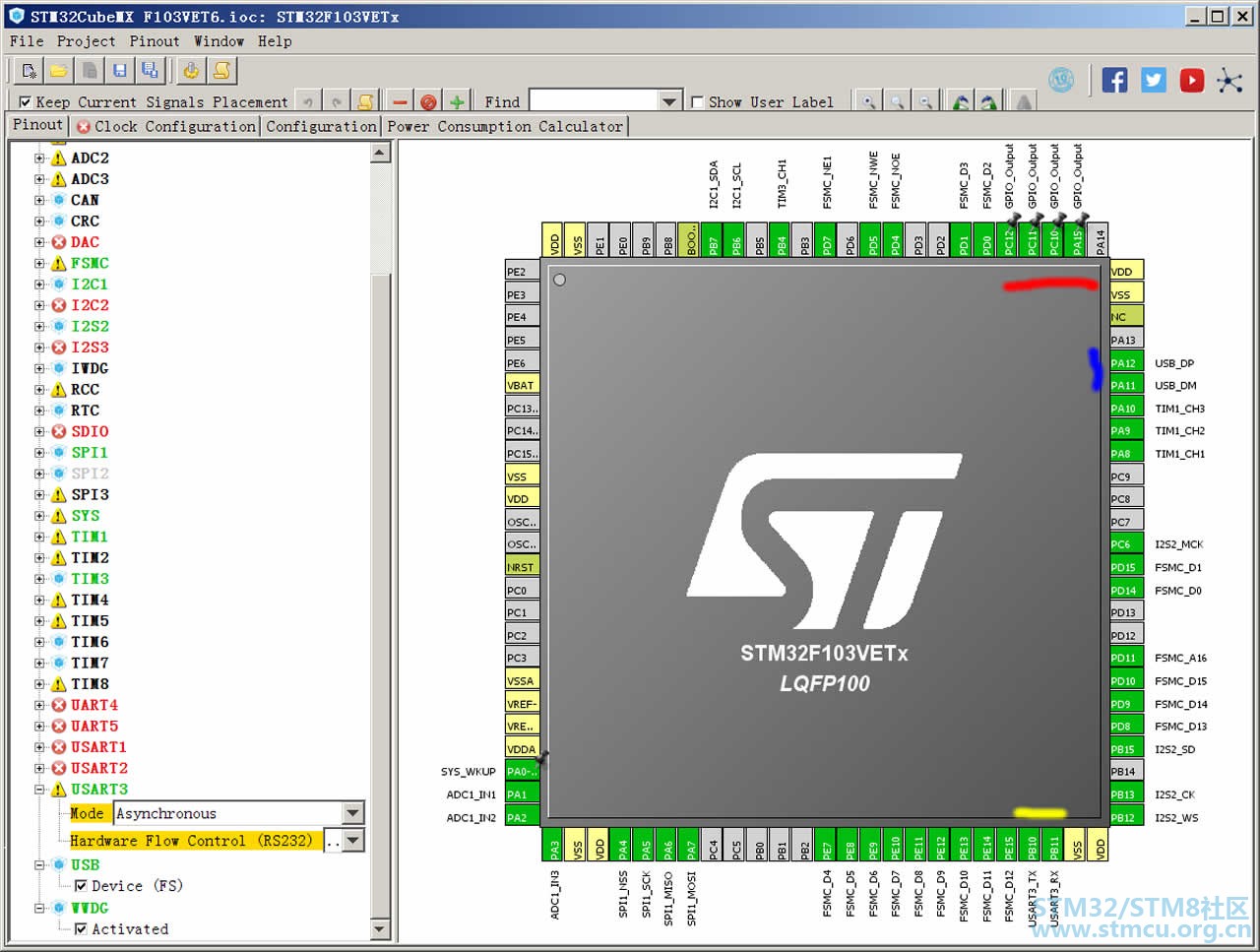Click the warning icon beside TIM8

(x=59, y=684)
